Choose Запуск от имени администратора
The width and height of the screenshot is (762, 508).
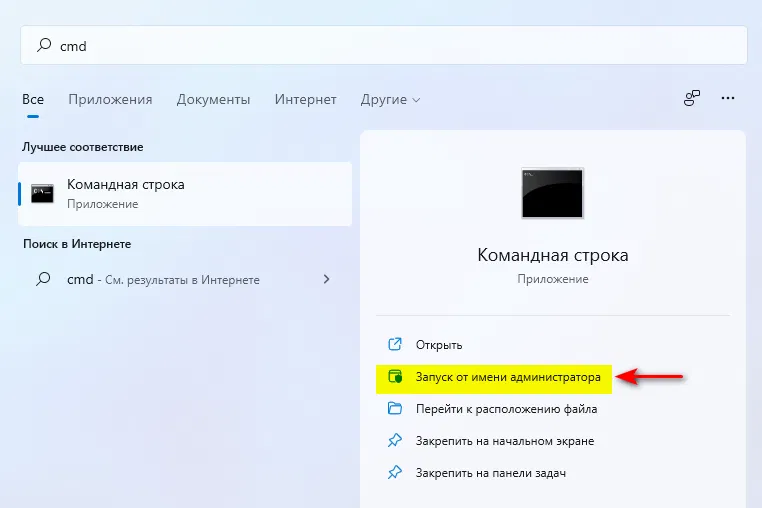click(494, 377)
